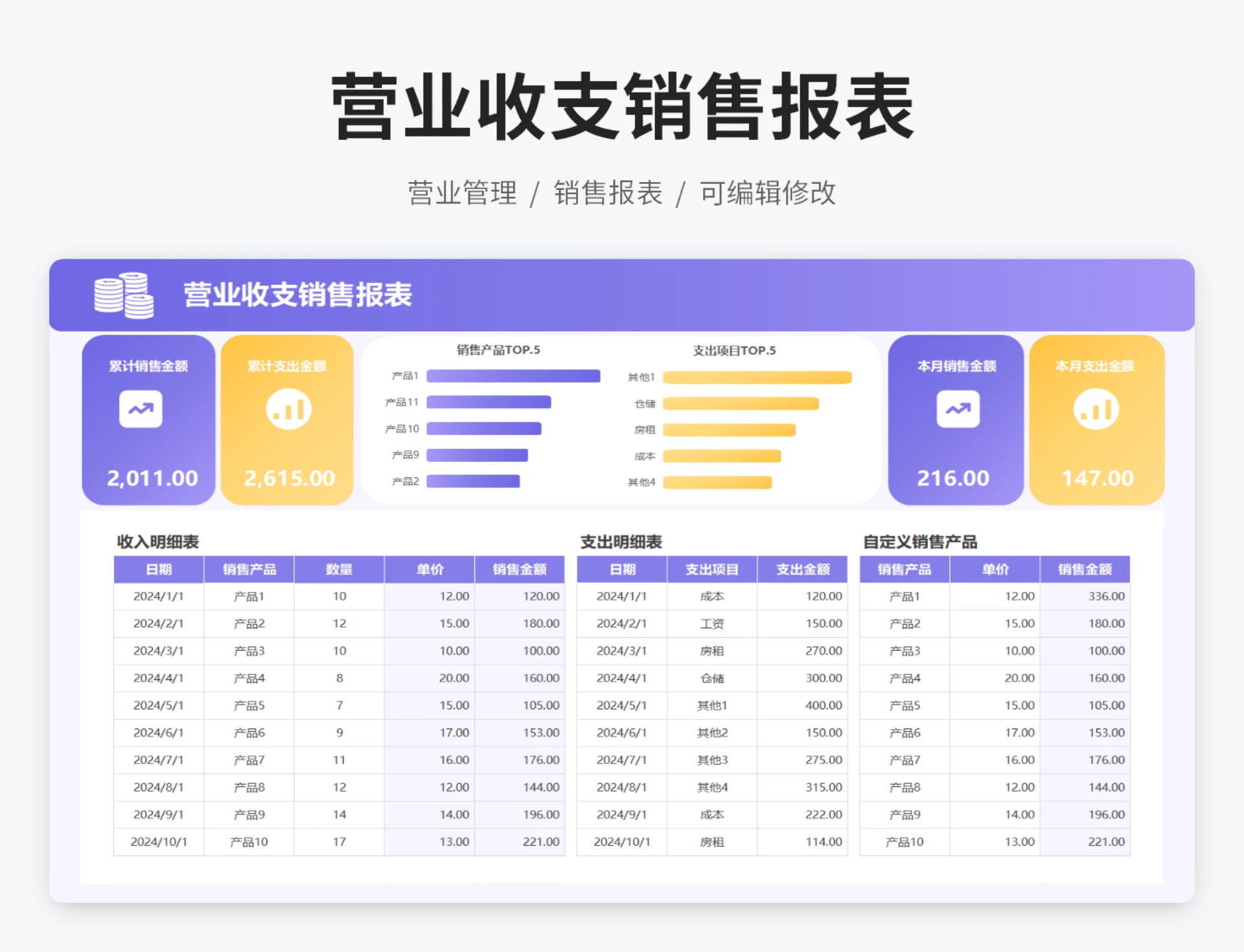Click the 可编辑修改 link in the subtitle
This screenshot has width=1244, height=952.
pos(767,192)
